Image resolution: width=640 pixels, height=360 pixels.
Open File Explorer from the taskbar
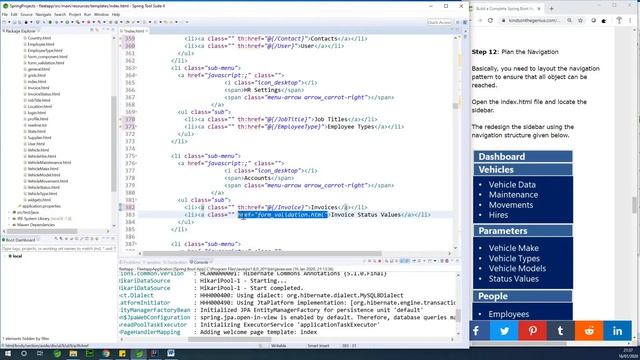(73, 353)
